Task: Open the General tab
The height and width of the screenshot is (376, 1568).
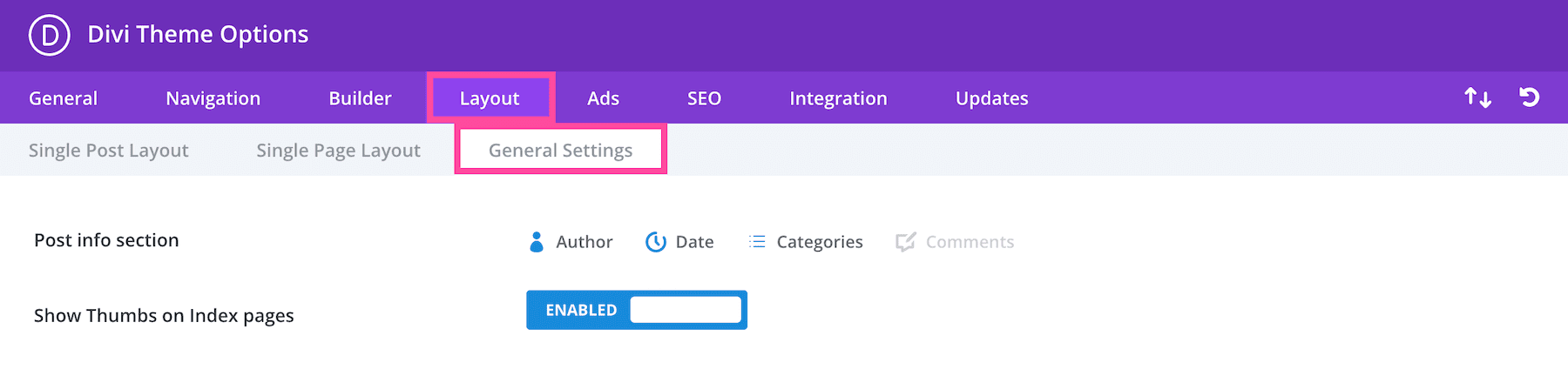Action: pyautogui.click(x=63, y=98)
